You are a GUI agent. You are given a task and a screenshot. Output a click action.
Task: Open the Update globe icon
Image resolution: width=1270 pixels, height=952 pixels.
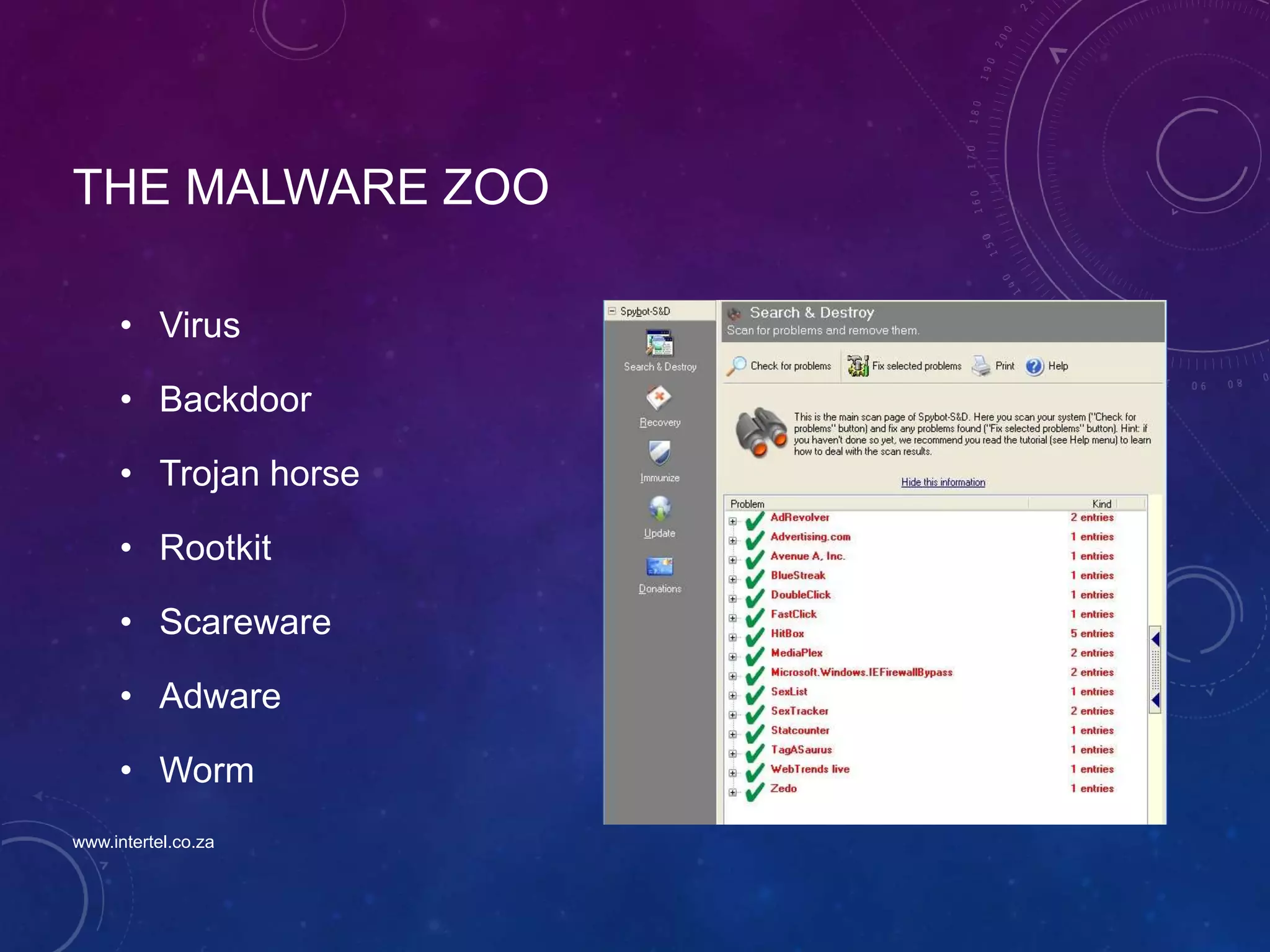660,509
